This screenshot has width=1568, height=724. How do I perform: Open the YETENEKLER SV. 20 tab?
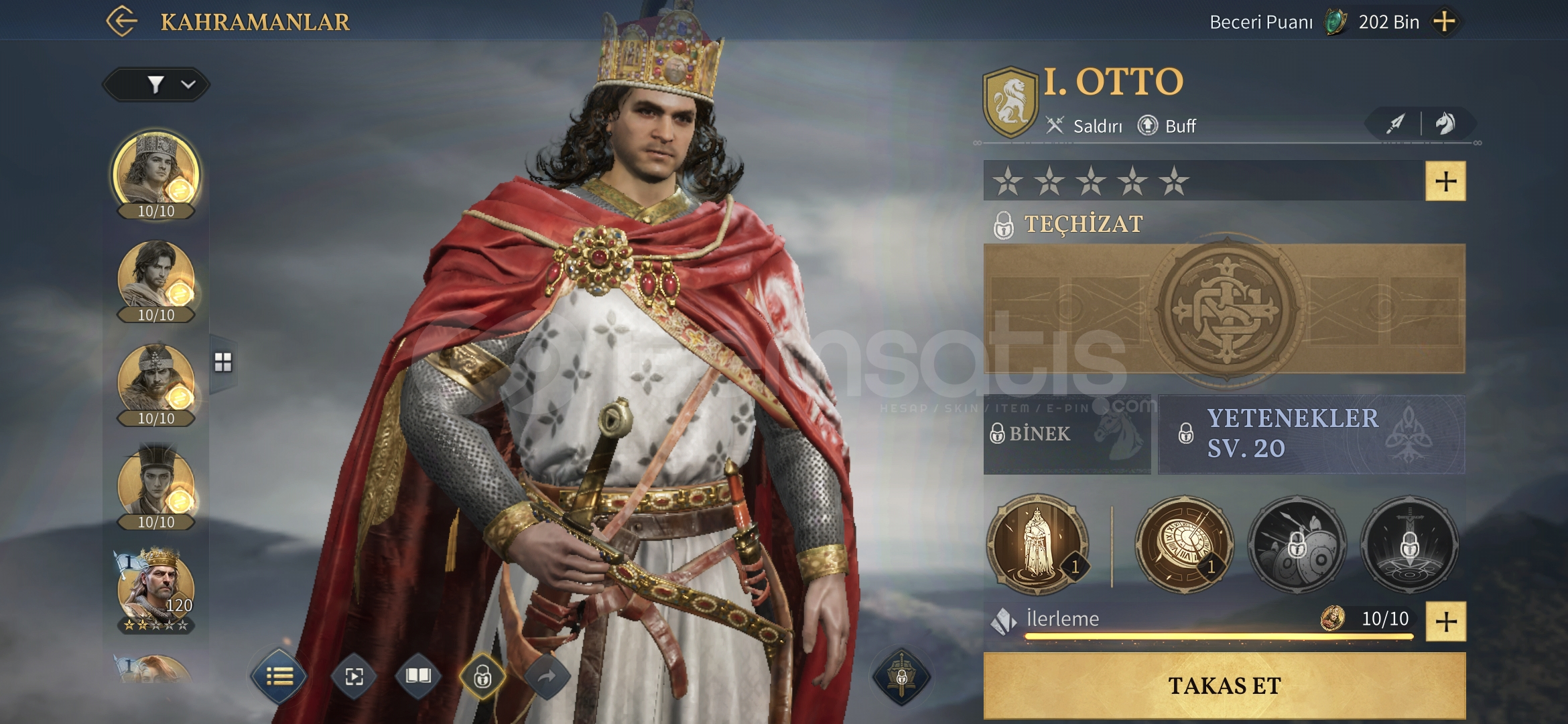(x=1311, y=434)
